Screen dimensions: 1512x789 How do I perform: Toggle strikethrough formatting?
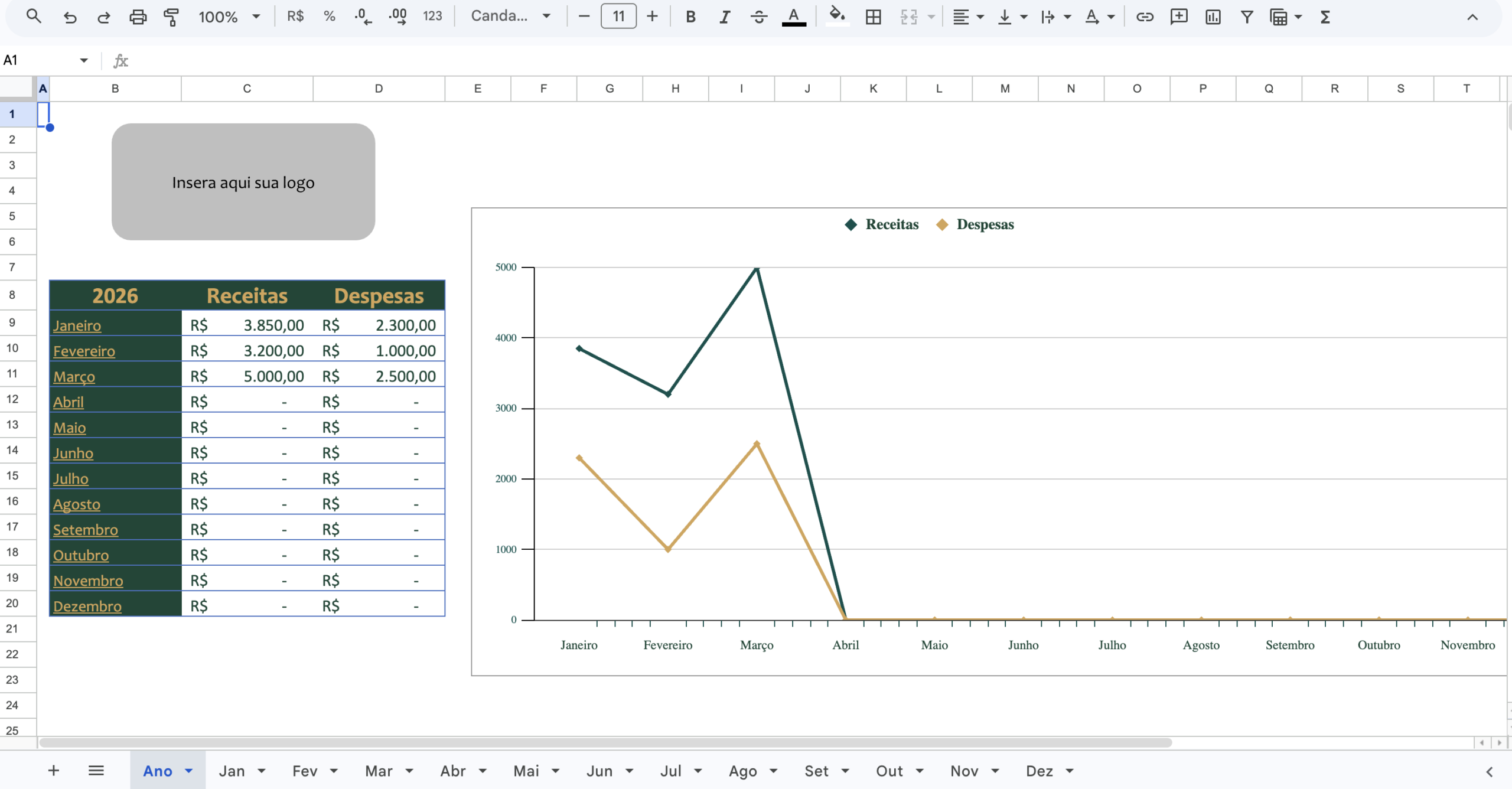758,17
